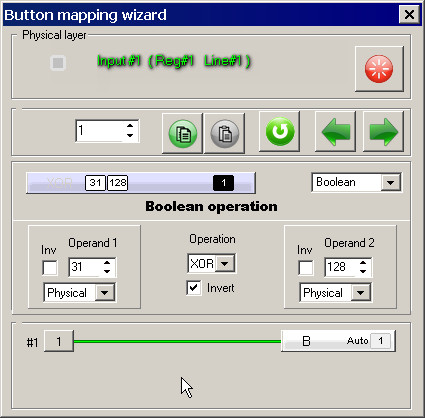425x418 pixels.
Task: Click the black '1' result badge
Action: click(x=223, y=183)
